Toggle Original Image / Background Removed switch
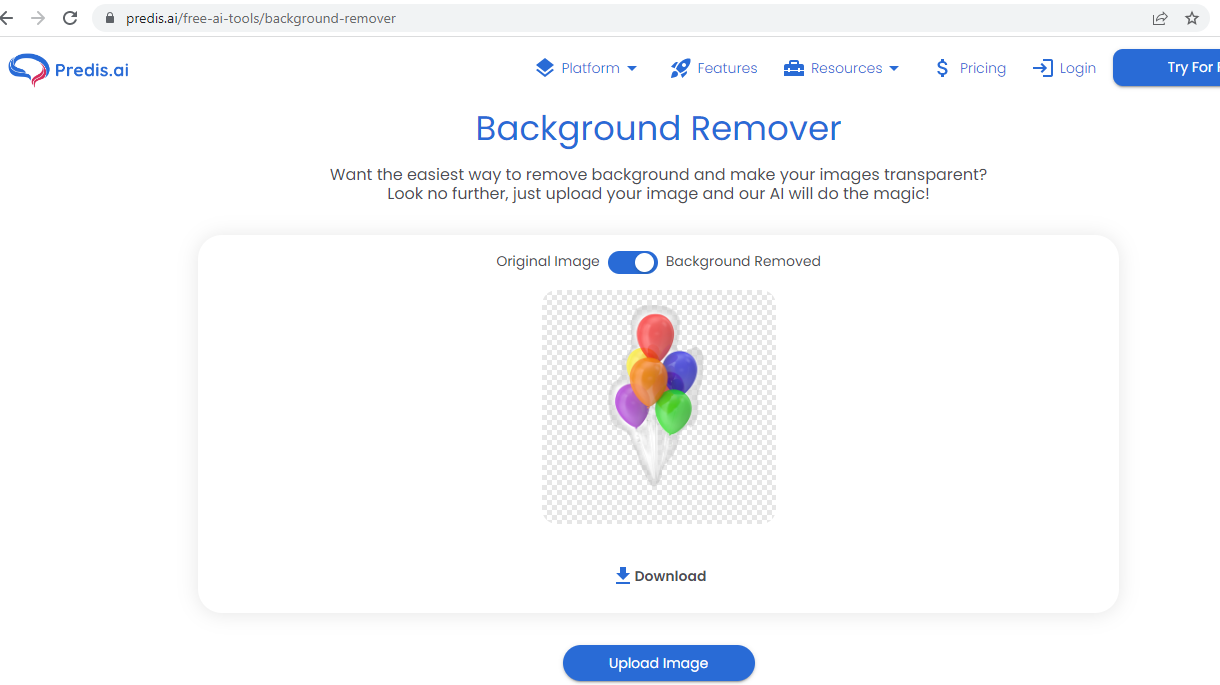 click(633, 262)
